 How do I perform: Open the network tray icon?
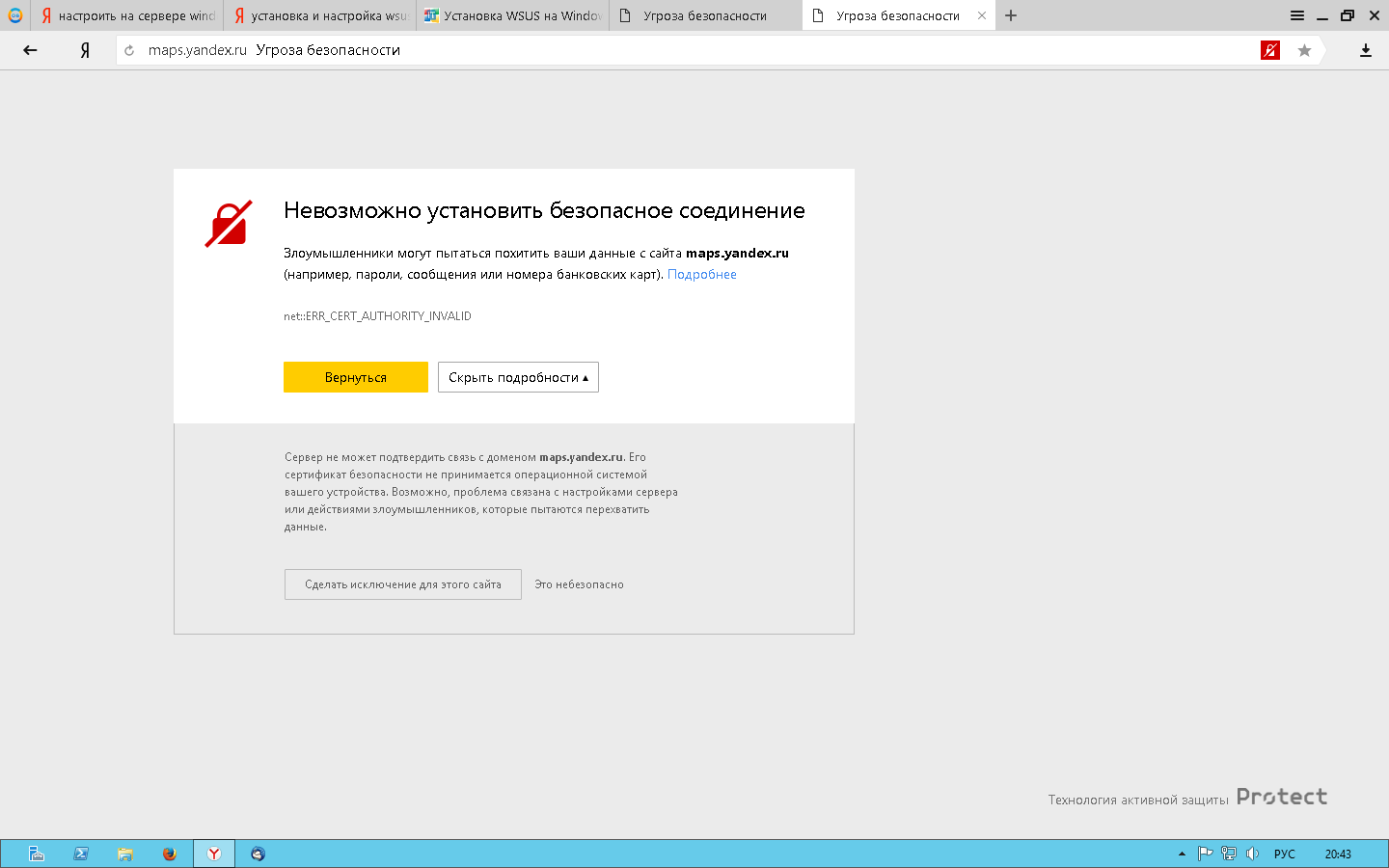tap(1229, 854)
